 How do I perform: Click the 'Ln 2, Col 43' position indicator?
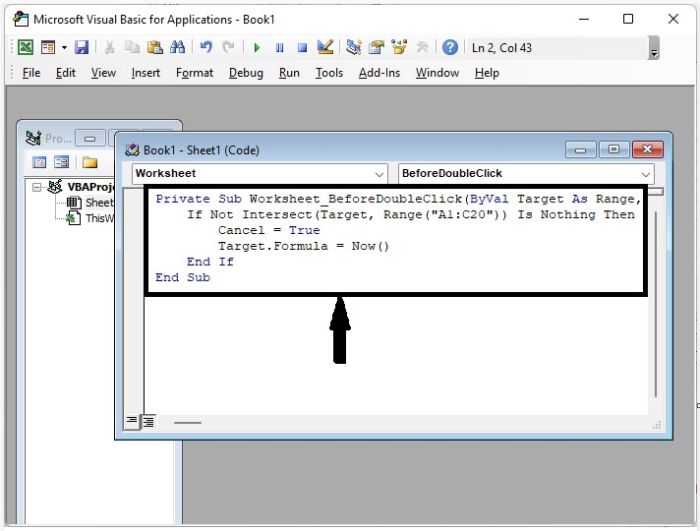point(502,48)
